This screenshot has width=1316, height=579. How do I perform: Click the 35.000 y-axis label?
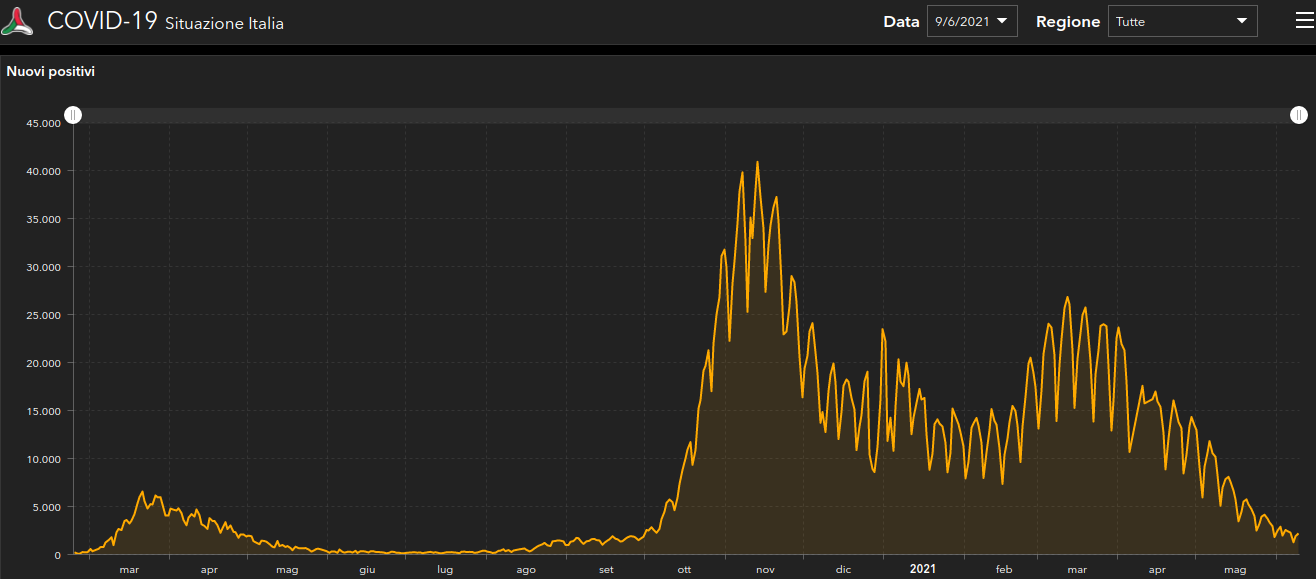[44, 219]
